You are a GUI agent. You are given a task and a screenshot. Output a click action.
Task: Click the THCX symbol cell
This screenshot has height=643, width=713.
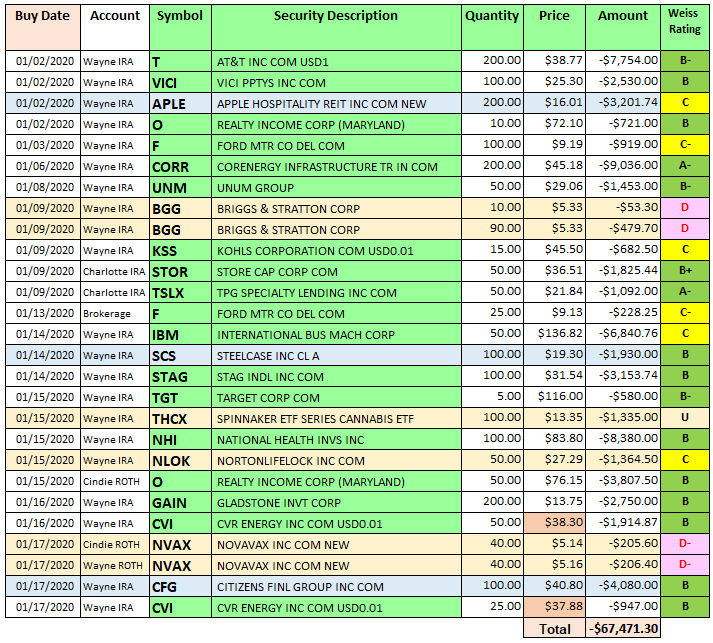tap(170, 418)
